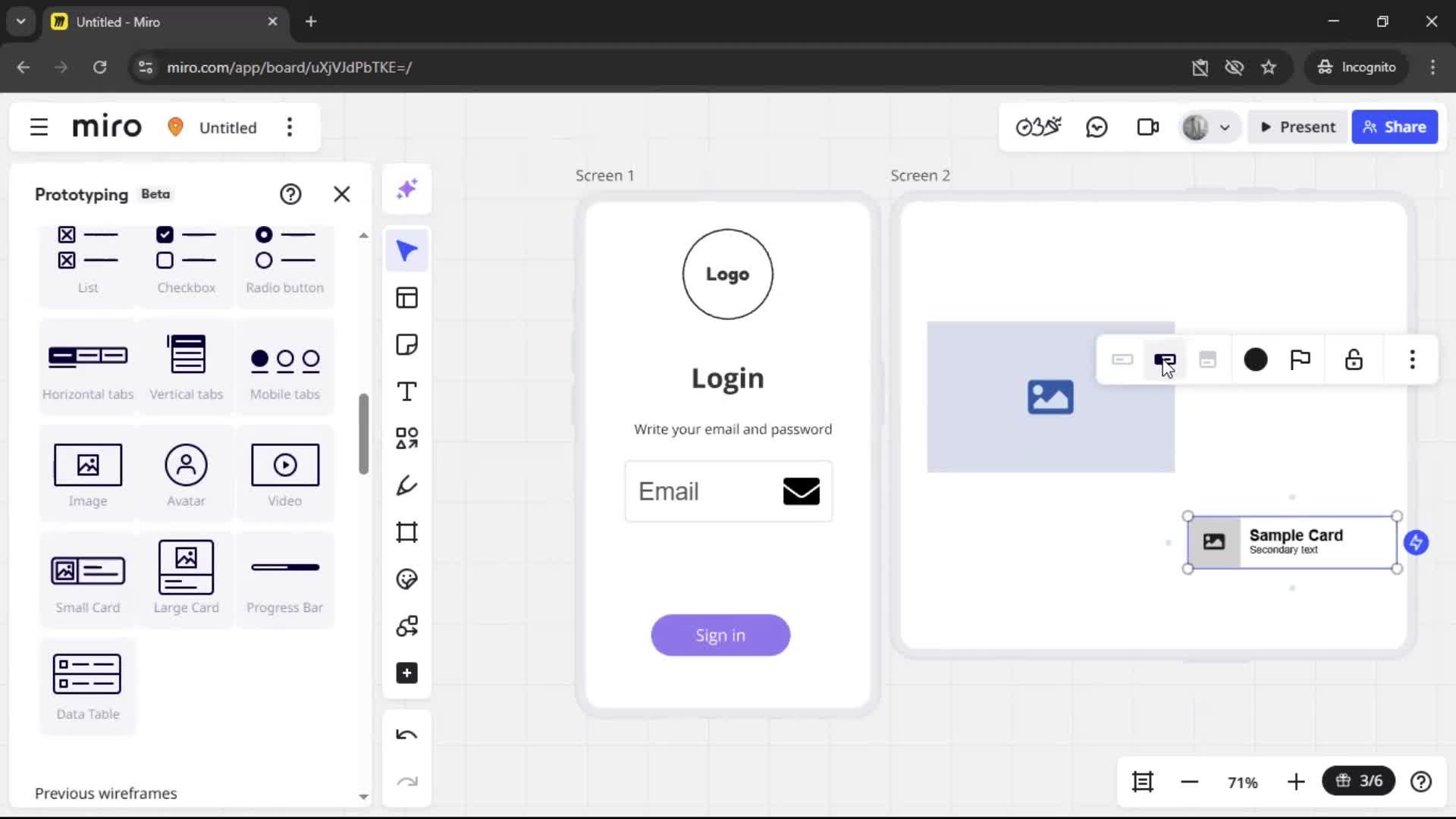Click the Sign in button on canvas
Image resolution: width=1456 pixels, height=819 pixels.
click(x=720, y=635)
